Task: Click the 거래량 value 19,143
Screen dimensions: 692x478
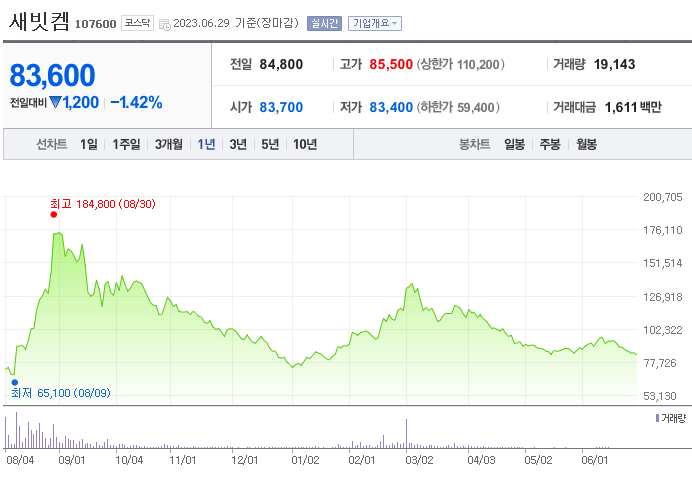Action: [614, 64]
